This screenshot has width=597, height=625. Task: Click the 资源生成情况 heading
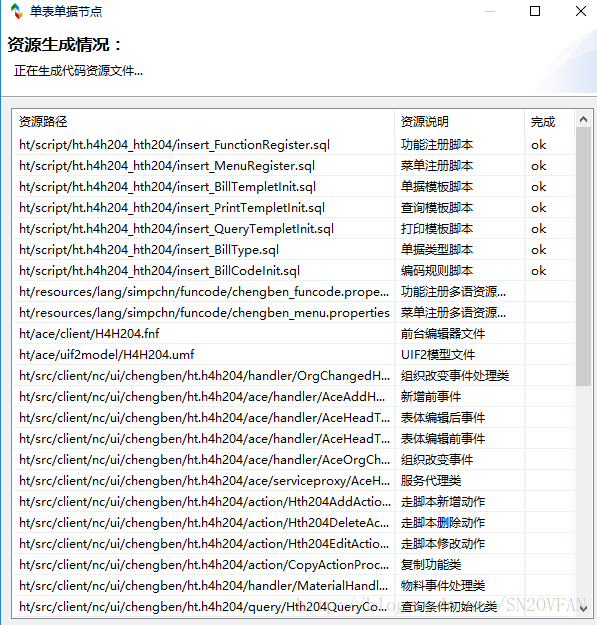coord(64,45)
